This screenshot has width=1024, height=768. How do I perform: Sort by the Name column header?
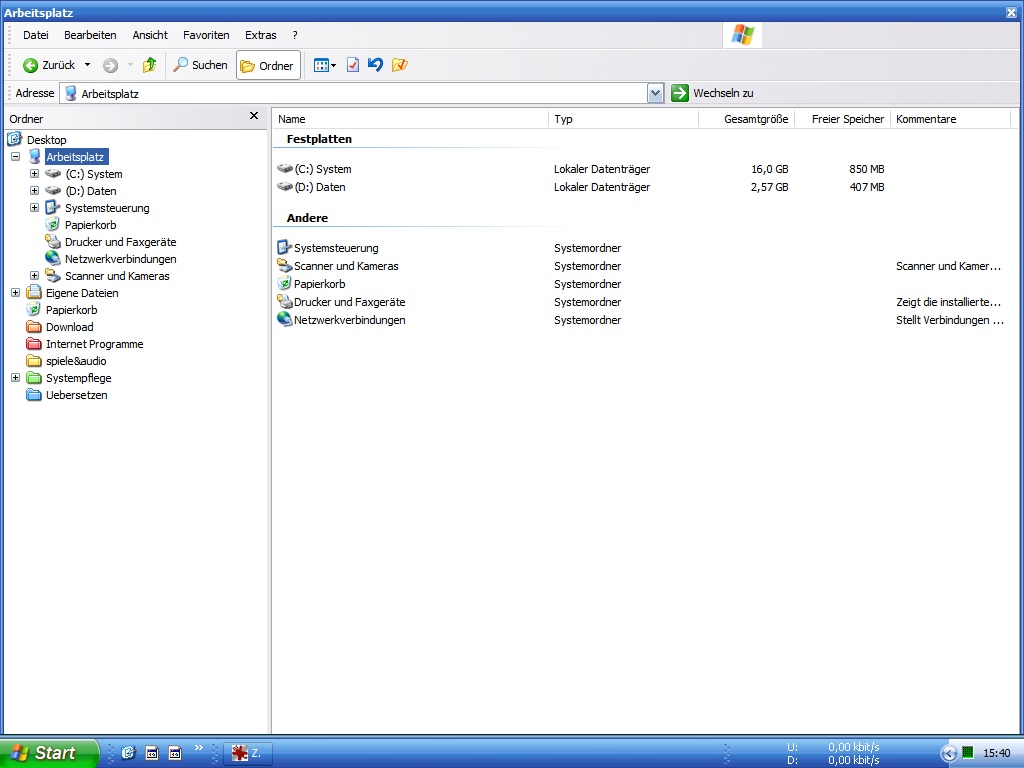coord(411,119)
